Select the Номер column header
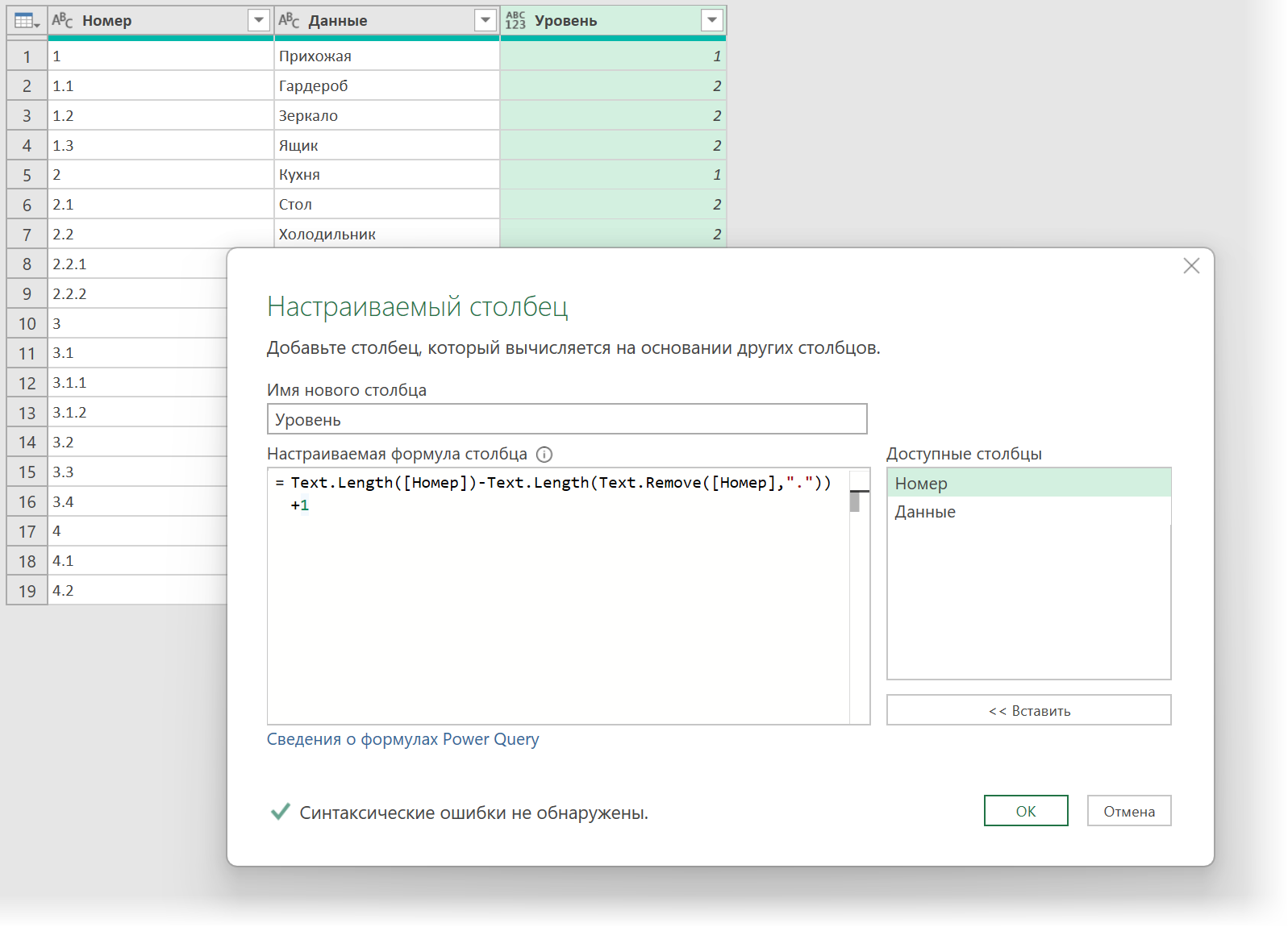Viewport: 1288px width, 927px height. pos(160,20)
